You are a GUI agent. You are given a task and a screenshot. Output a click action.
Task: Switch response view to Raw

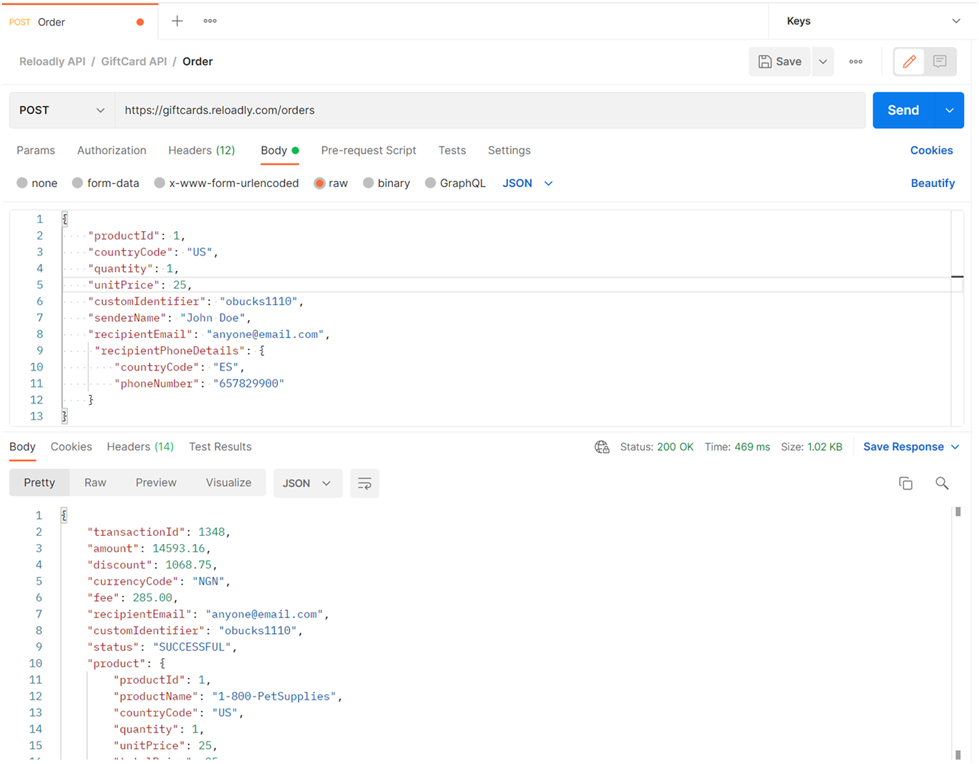click(x=96, y=483)
